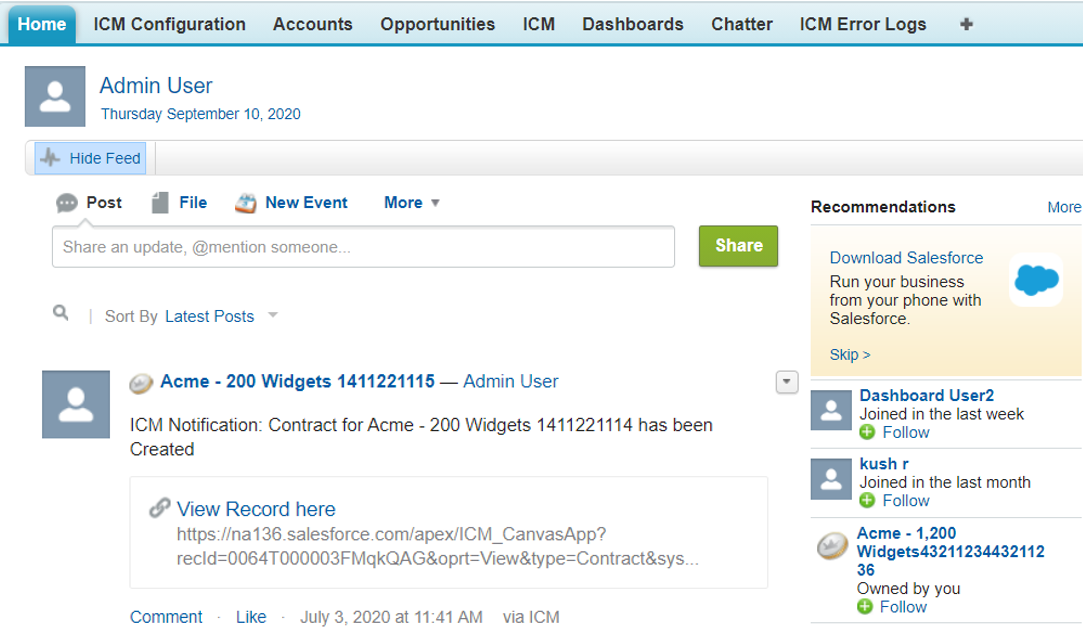Viewport: 1083px width, 630px height.
Task: Open View Record here link
Action: point(256,509)
